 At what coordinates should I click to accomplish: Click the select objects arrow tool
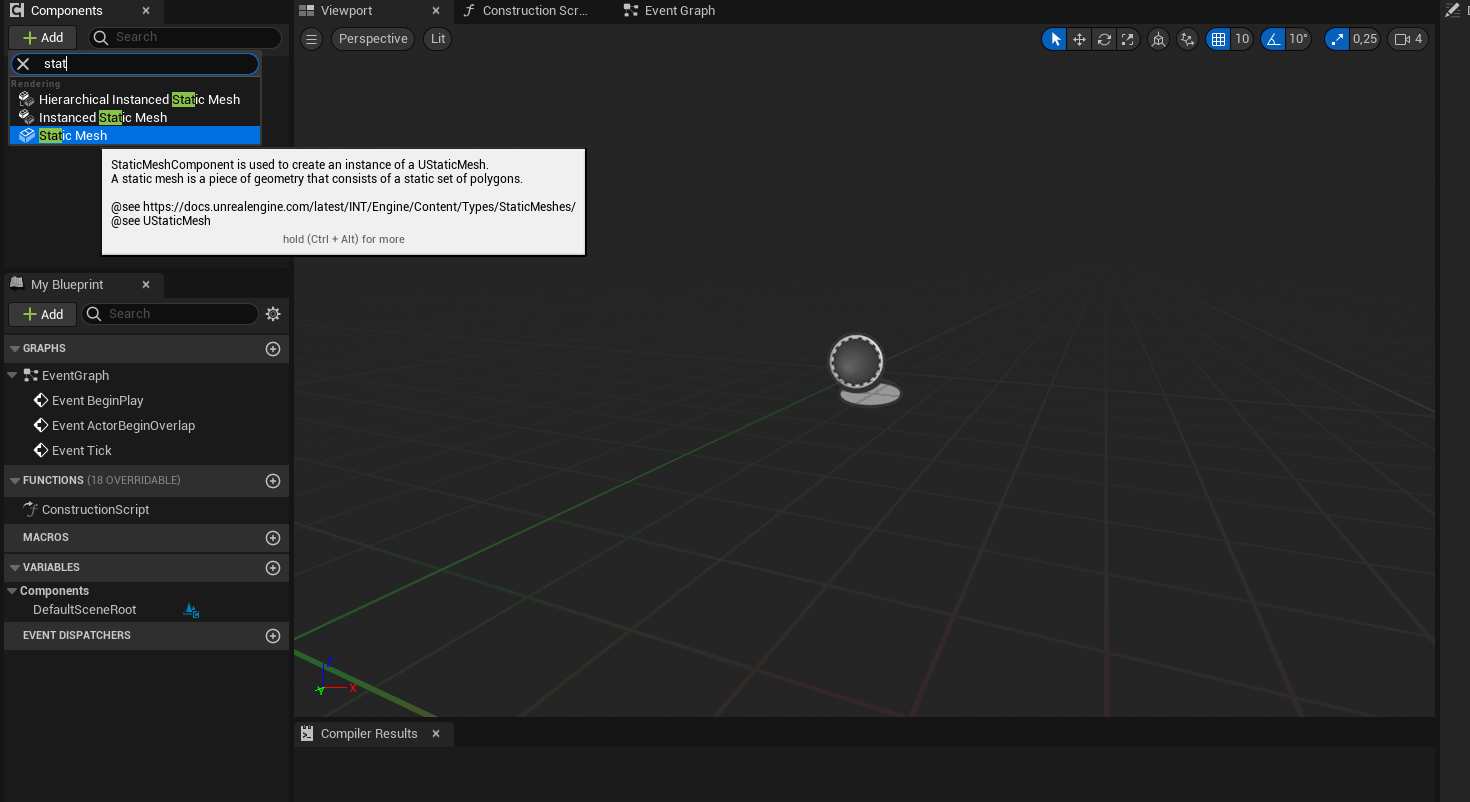coord(1055,39)
